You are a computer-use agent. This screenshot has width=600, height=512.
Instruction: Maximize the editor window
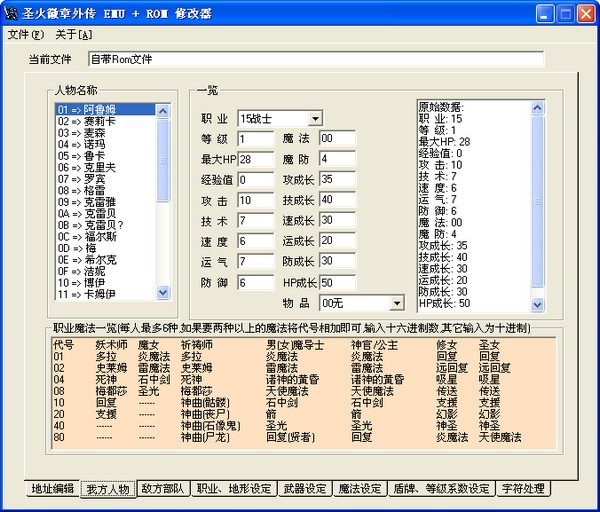click(x=566, y=14)
